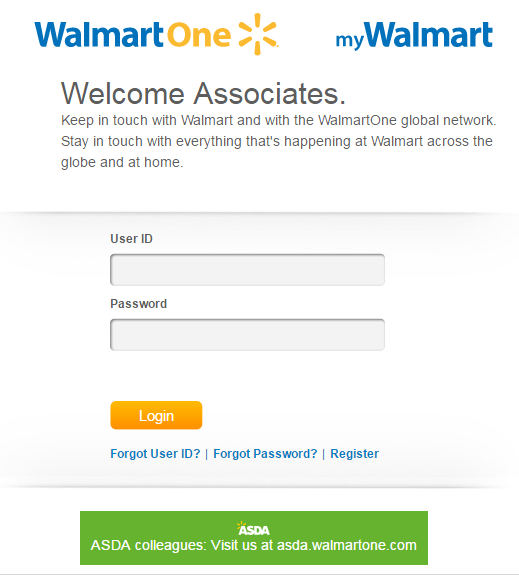Click the Welcome Associates heading
This screenshot has height=575, width=519.
click(203, 94)
